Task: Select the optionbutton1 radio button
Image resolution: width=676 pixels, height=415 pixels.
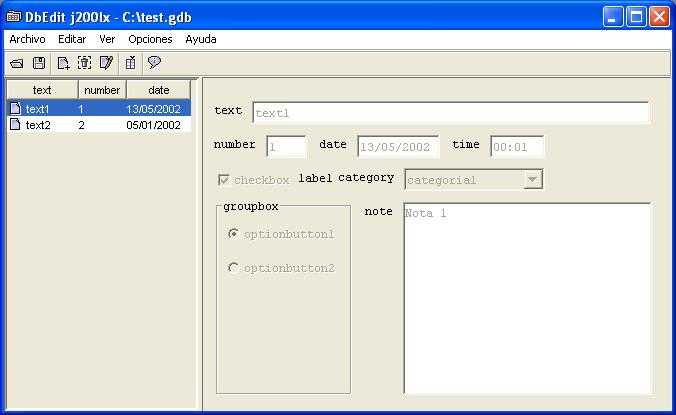Action: click(234, 234)
